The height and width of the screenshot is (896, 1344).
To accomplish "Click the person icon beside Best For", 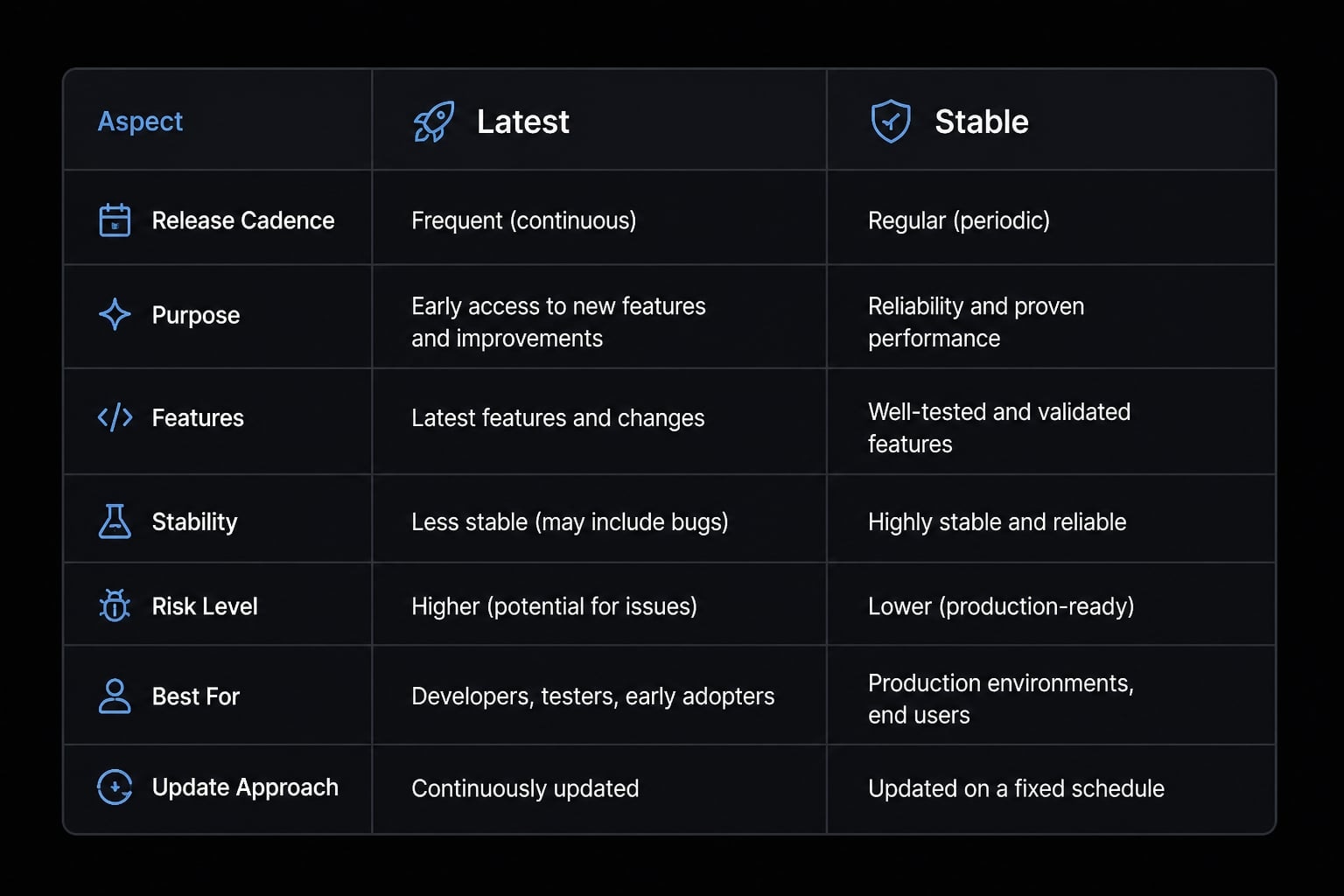I will (x=115, y=696).
